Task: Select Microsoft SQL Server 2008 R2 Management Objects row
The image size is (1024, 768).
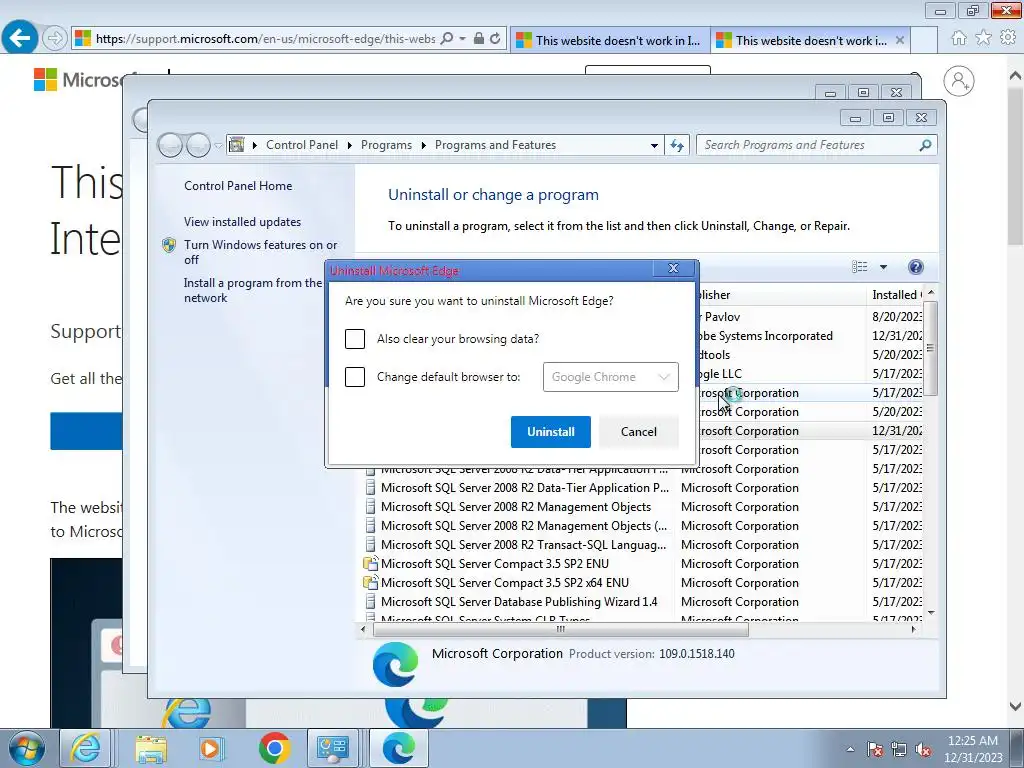Action: 516,507
